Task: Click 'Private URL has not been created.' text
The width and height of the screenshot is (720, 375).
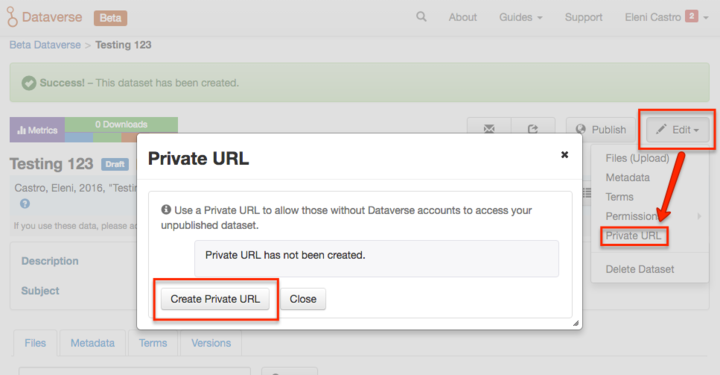Action: coord(285,255)
